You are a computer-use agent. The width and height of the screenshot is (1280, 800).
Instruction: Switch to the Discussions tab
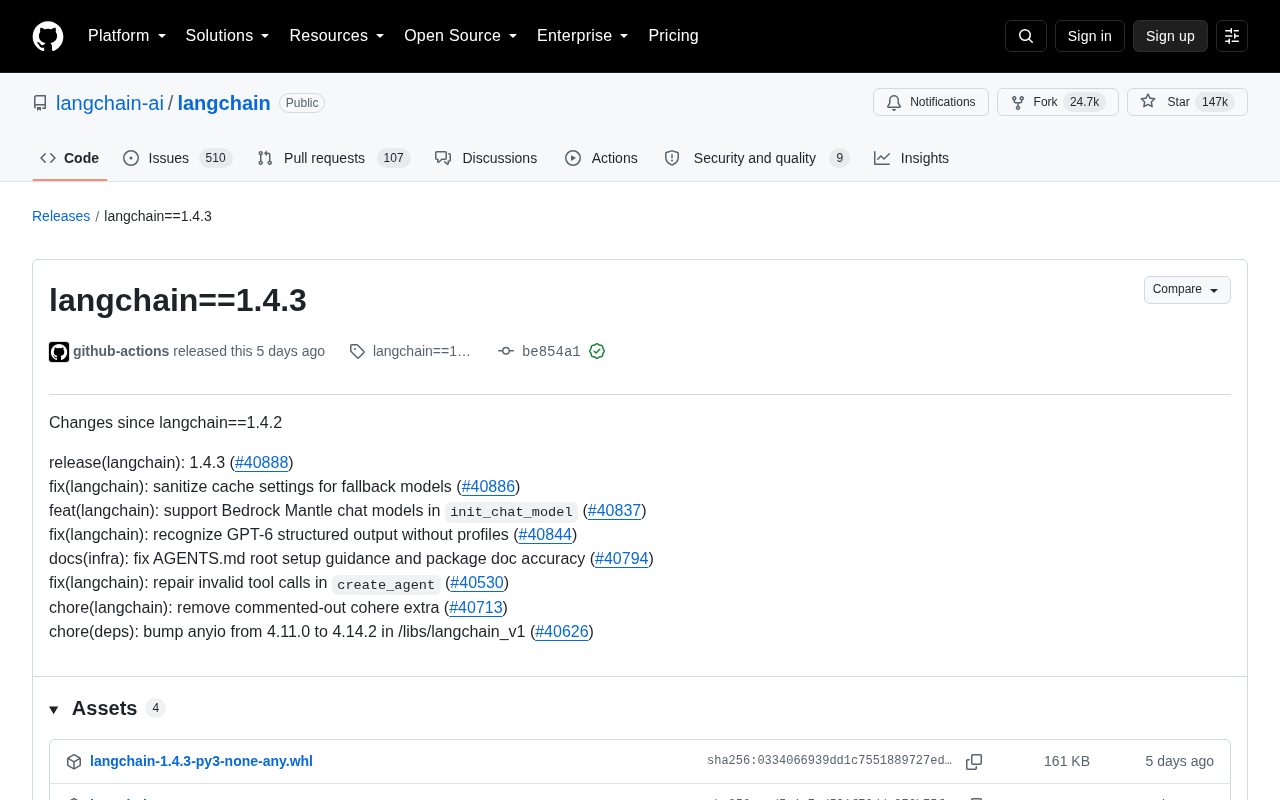486,158
